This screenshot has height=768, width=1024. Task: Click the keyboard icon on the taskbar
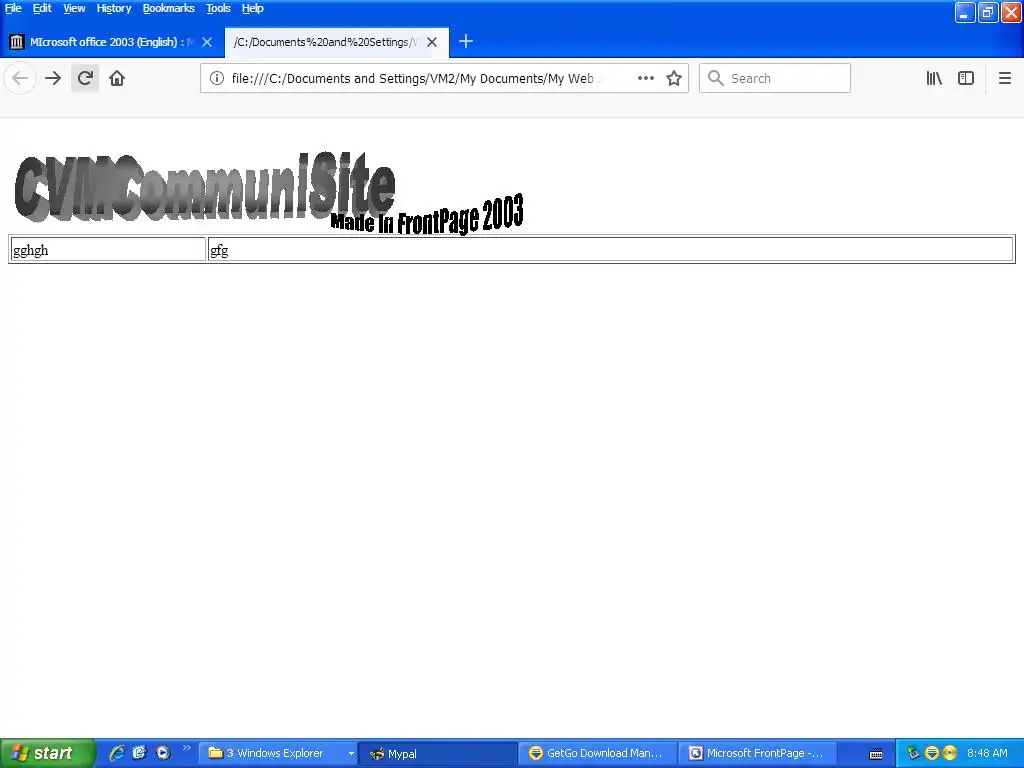click(876, 754)
